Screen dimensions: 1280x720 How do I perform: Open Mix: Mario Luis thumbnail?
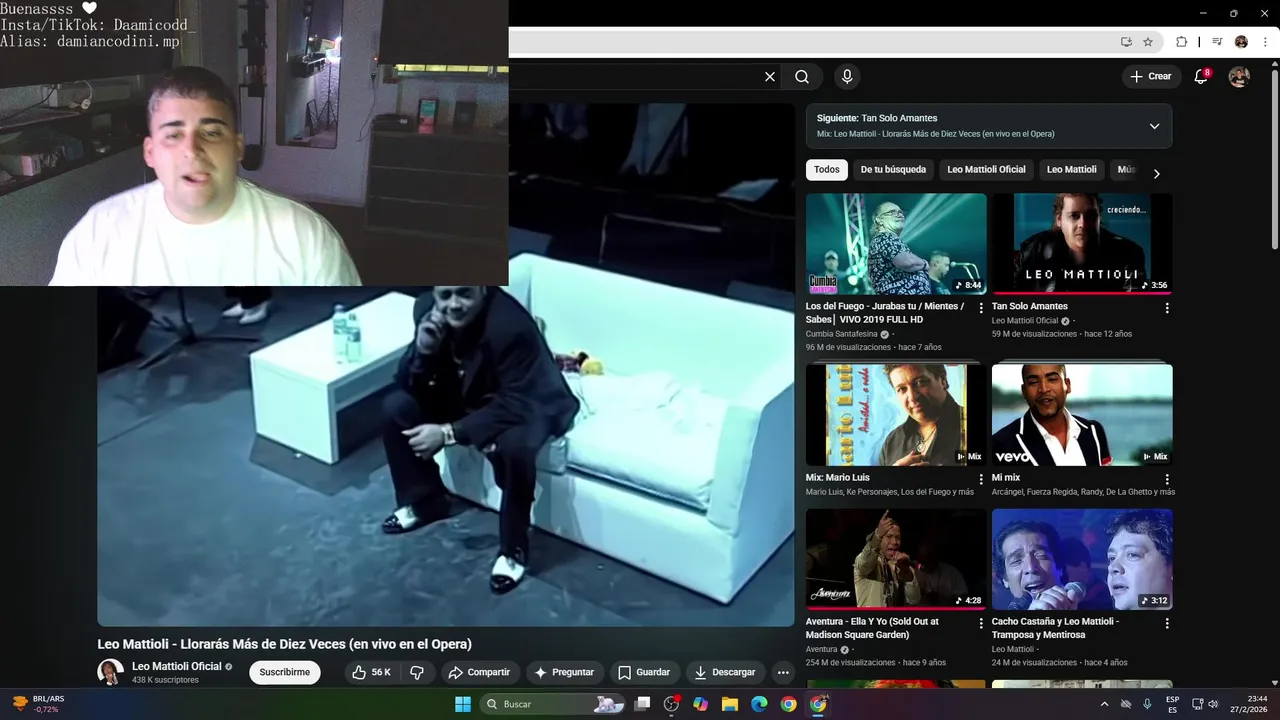click(x=896, y=414)
